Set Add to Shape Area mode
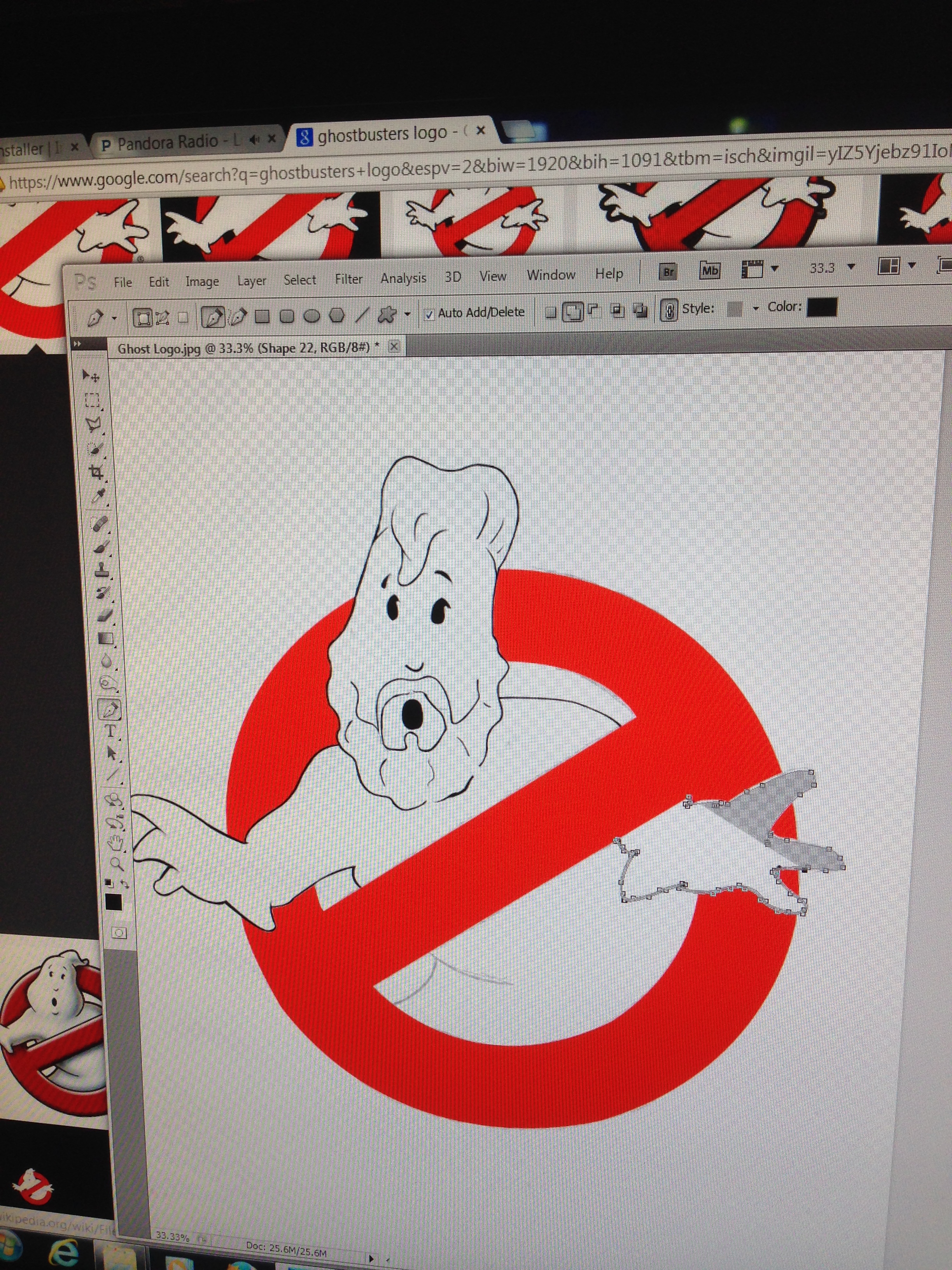Viewport: 952px width, 1270px height. [574, 312]
